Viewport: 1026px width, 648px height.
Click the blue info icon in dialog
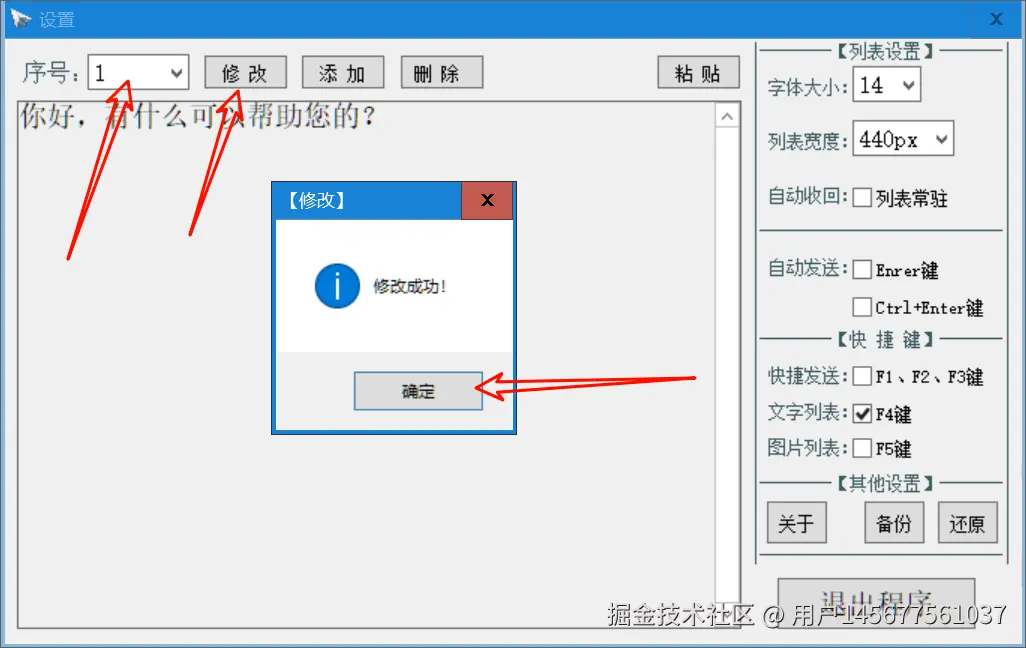(x=337, y=286)
